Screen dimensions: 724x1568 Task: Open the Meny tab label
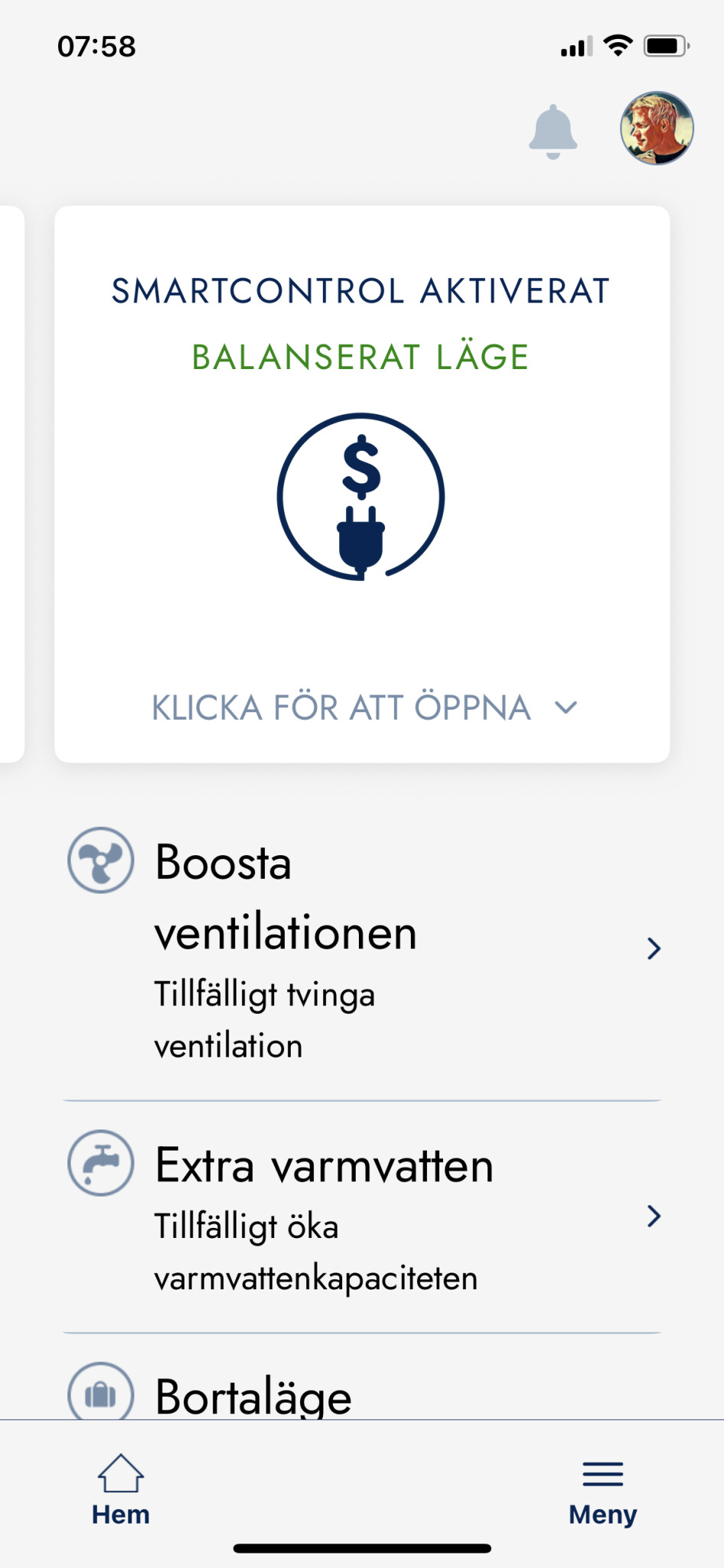pos(602,1515)
